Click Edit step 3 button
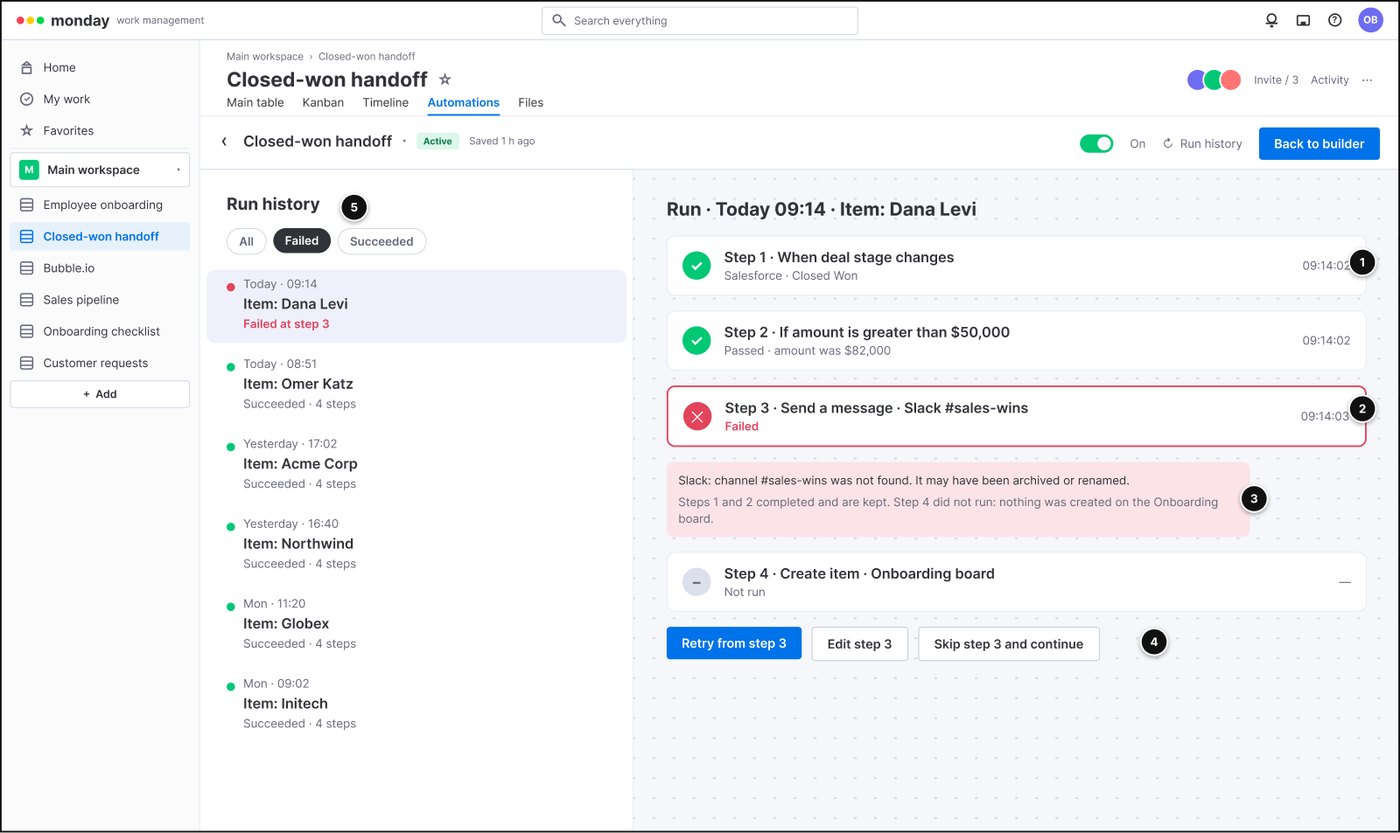Viewport: 1400px width, 833px height. tap(859, 644)
